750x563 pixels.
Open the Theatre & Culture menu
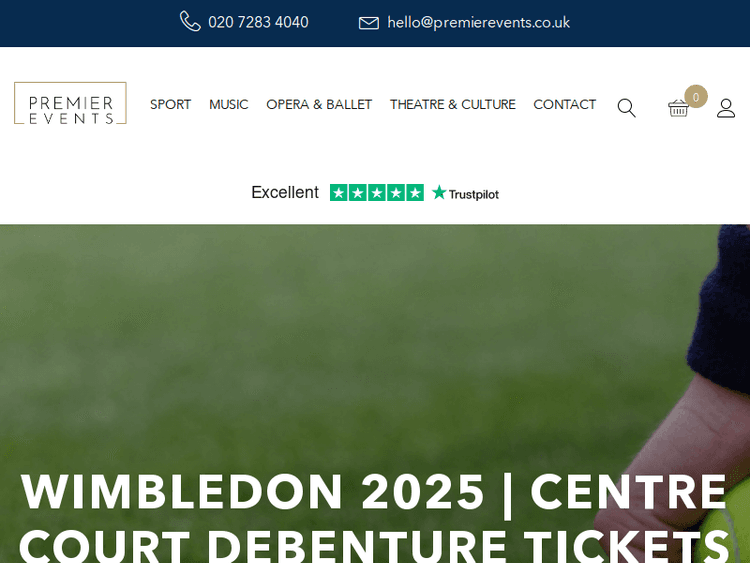pos(452,105)
